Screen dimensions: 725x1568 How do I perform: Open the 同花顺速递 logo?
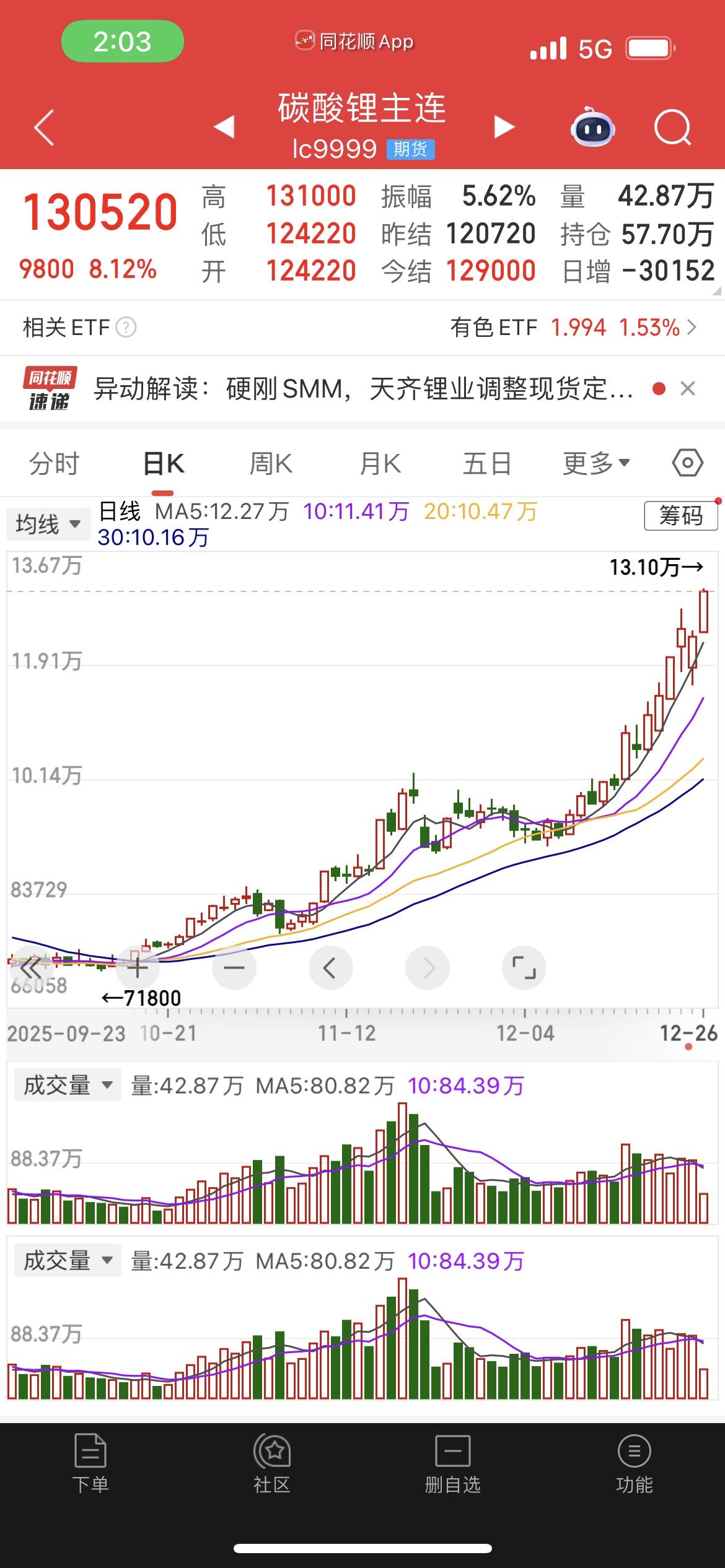coord(50,389)
